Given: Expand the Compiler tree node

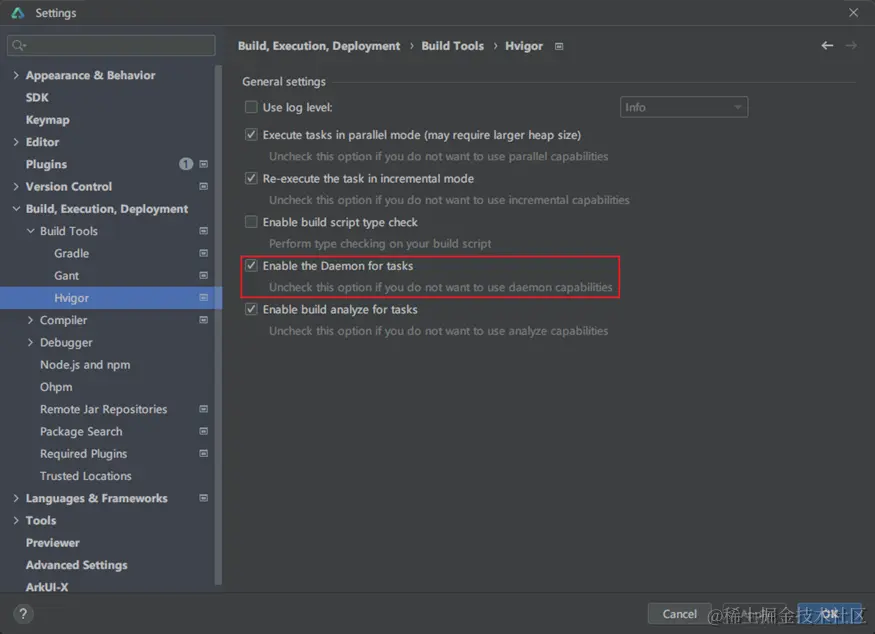Looking at the screenshot, I should 31,321.
